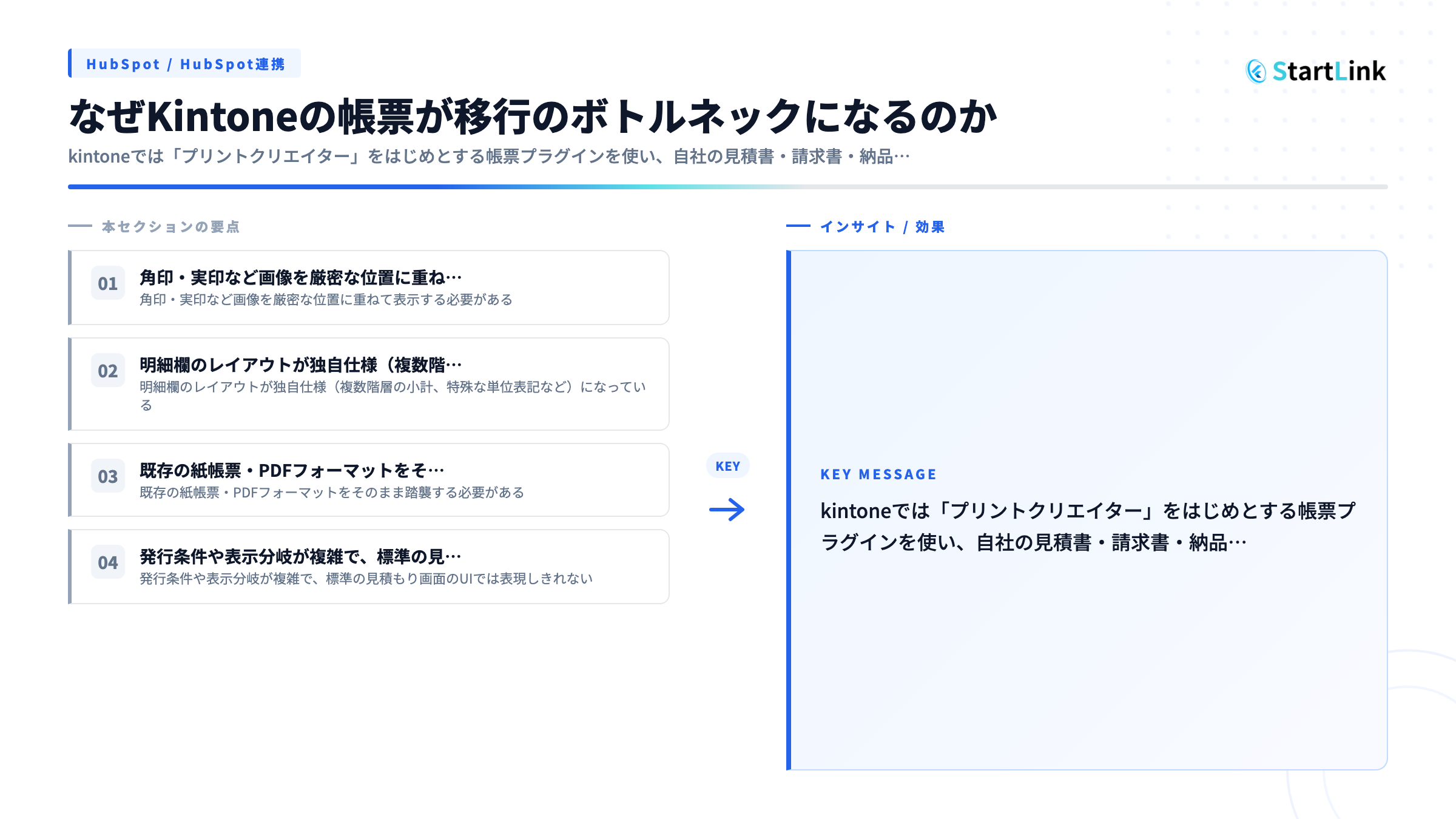The width and height of the screenshot is (1456, 819).
Task: Select the 'HubSpot / HubSpot連携' category tag
Action: pos(185,64)
